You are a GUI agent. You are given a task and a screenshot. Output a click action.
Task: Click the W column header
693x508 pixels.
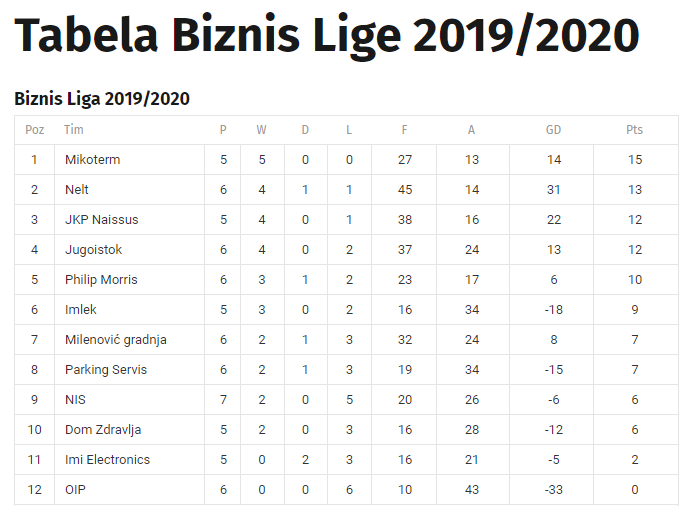coord(261,130)
